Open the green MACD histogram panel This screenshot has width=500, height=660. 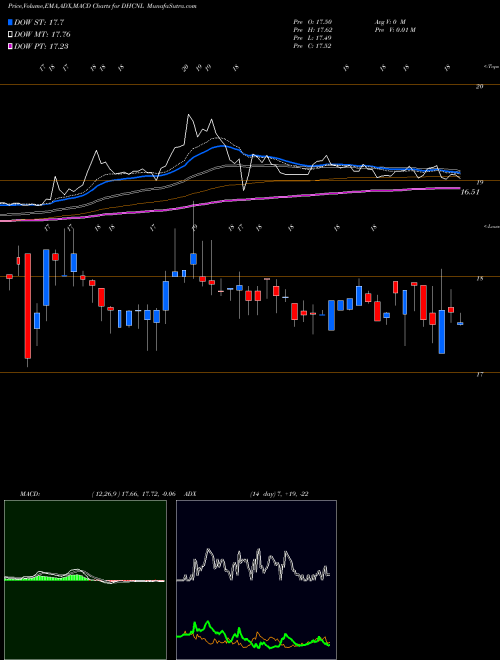85,580
